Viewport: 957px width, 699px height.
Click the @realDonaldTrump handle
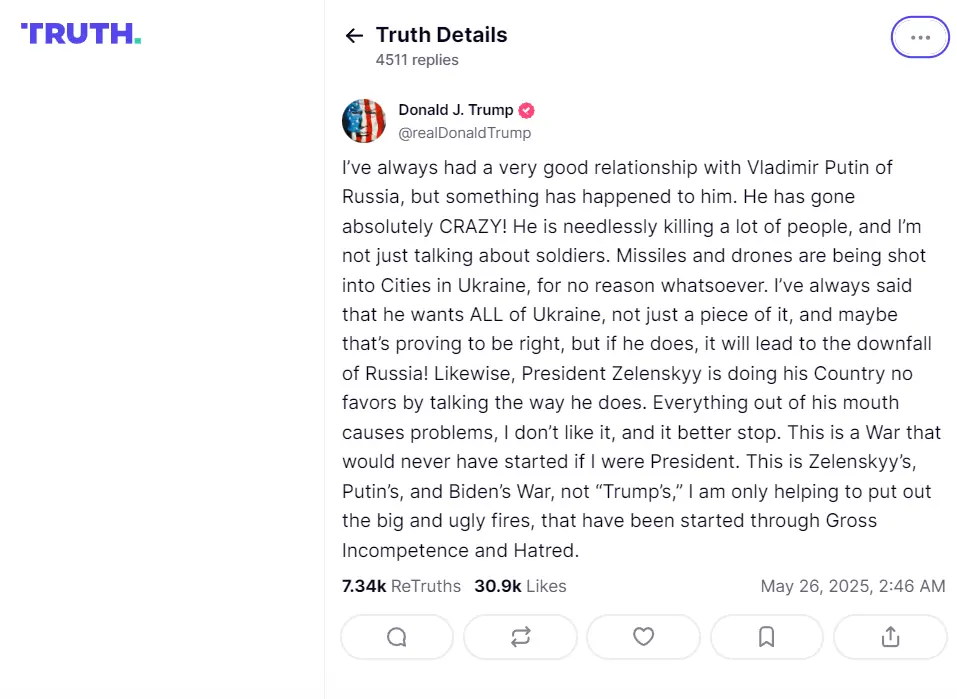tap(464, 133)
